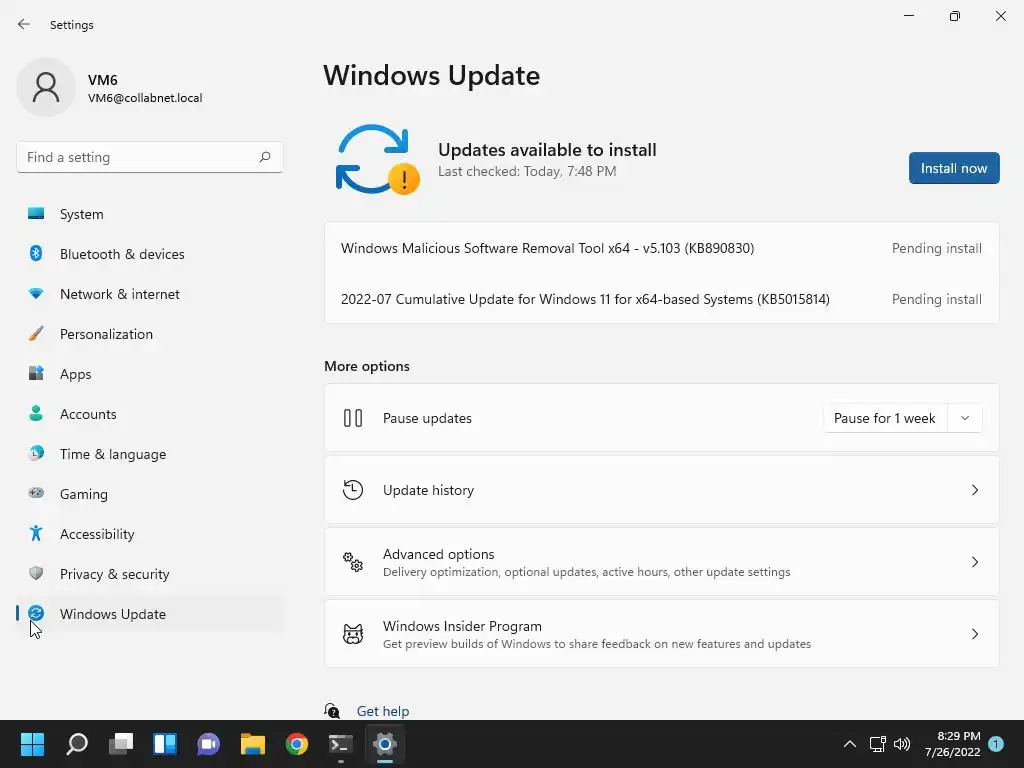Open Task View on the taskbar
Image resolution: width=1024 pixels, height=768 pixels.
click(121, 744)
